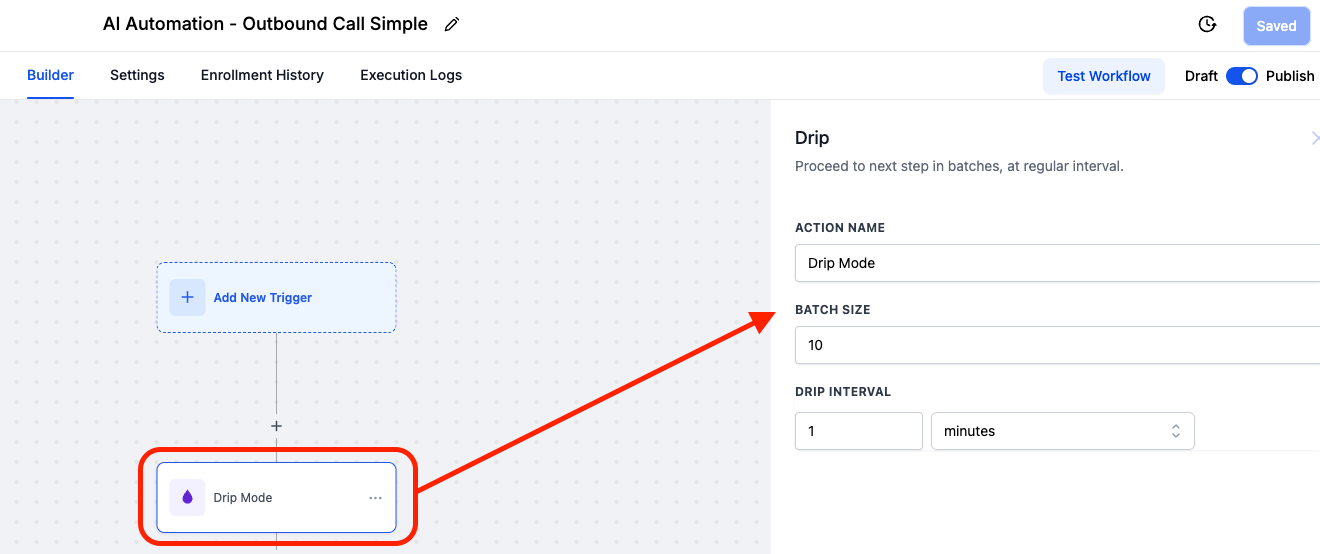The height and width of the screenshot is (554, 1320).
Task: Click the Action Name input field
Action: coord(1056,263)
